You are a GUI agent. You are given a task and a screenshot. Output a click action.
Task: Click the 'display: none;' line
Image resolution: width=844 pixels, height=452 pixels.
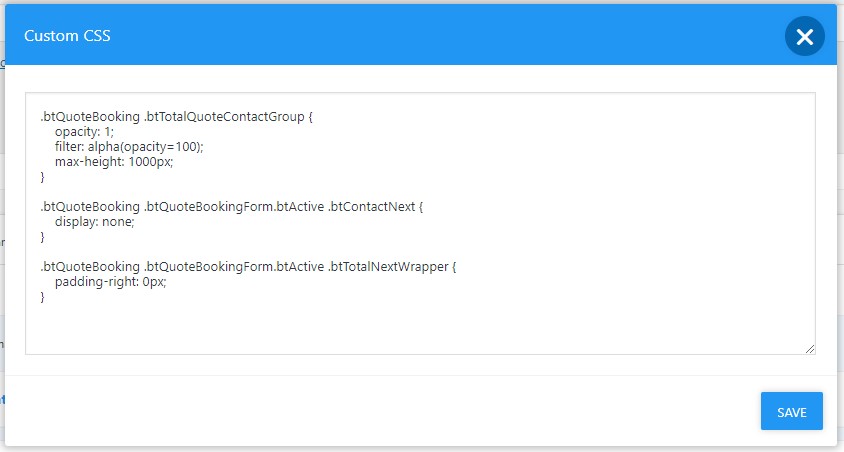click(x=94, y=222)
